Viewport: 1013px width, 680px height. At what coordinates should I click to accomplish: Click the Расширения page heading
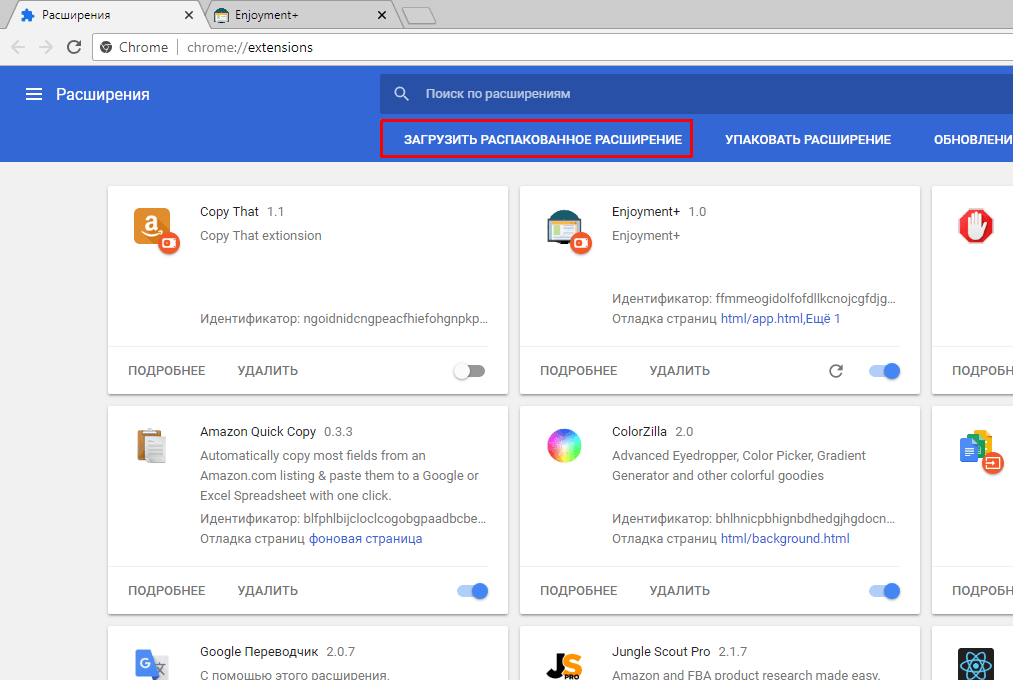click(103, 94)
